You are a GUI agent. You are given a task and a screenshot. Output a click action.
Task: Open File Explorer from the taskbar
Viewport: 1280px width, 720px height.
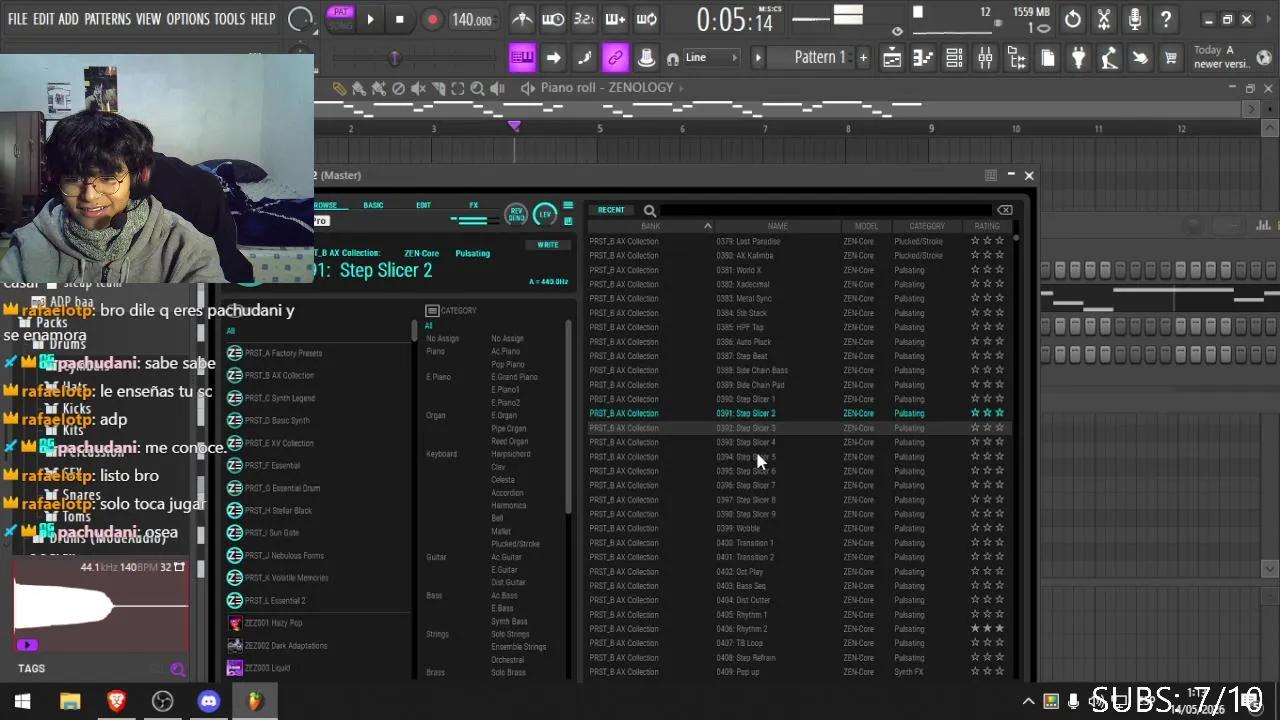click(x=70, y=702)
